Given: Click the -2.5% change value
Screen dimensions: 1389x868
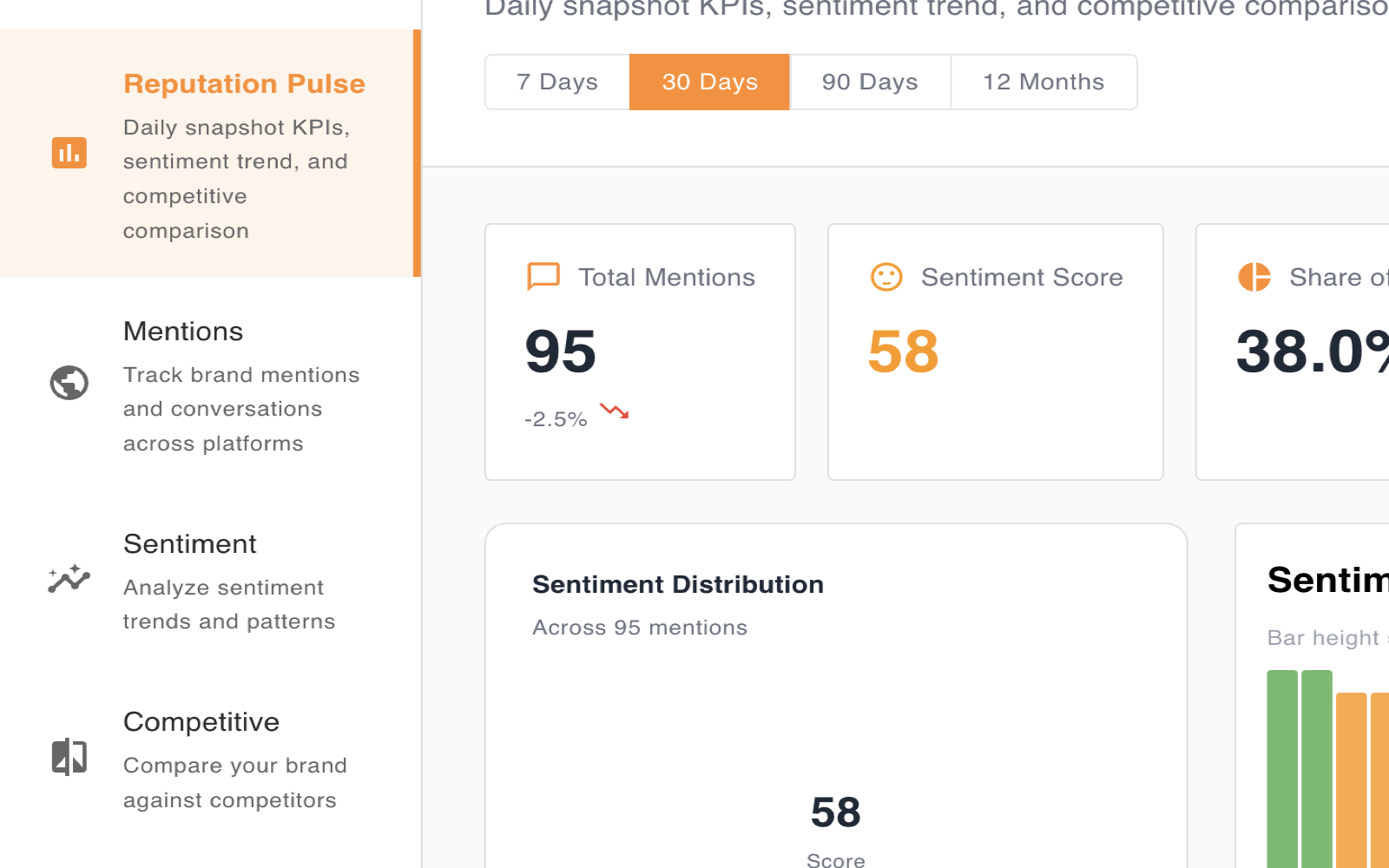Looking at the screenshot, I should coord(556,419).
